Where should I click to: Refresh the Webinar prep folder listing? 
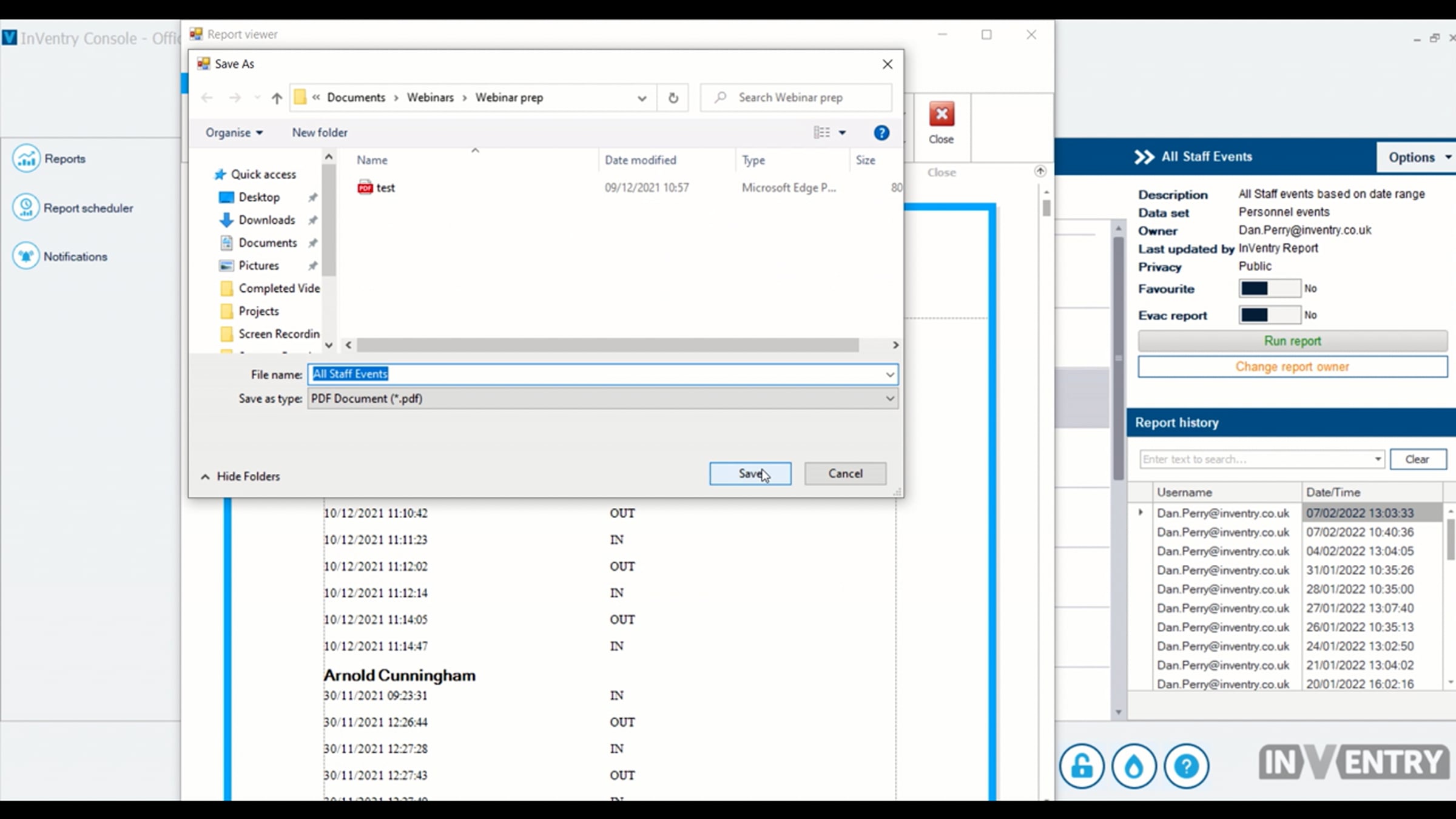[673, 98]
